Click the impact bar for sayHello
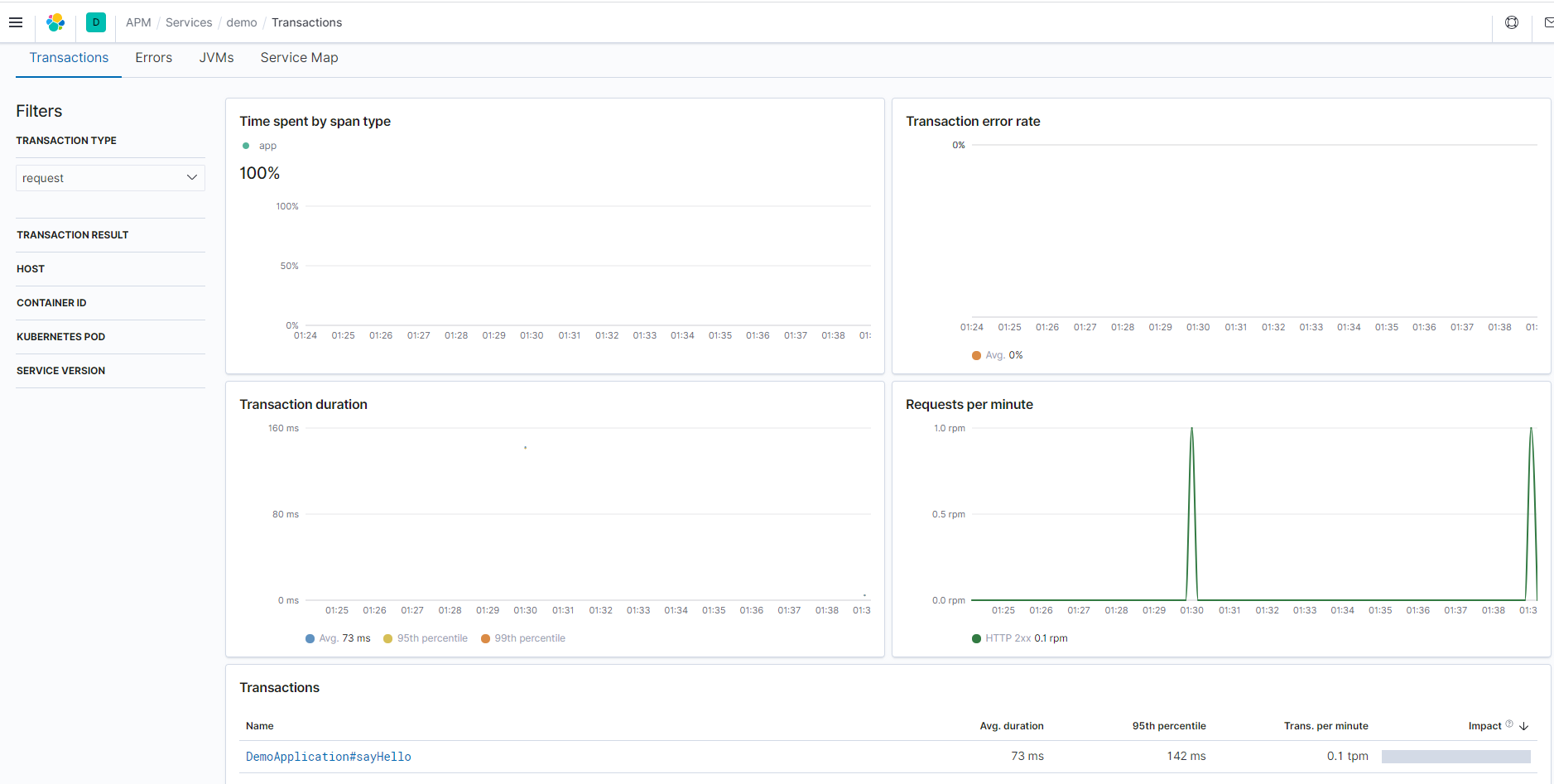The image size is (1554, 784). point(1456,757)
